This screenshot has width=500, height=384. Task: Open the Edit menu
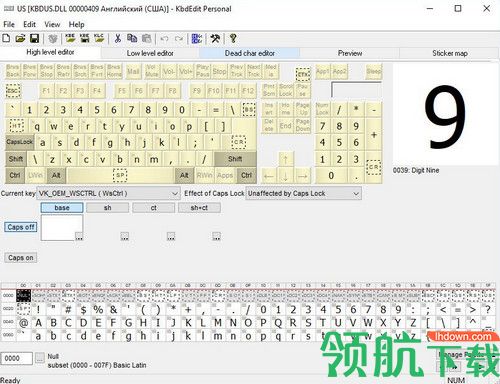(x=29, y=24)
